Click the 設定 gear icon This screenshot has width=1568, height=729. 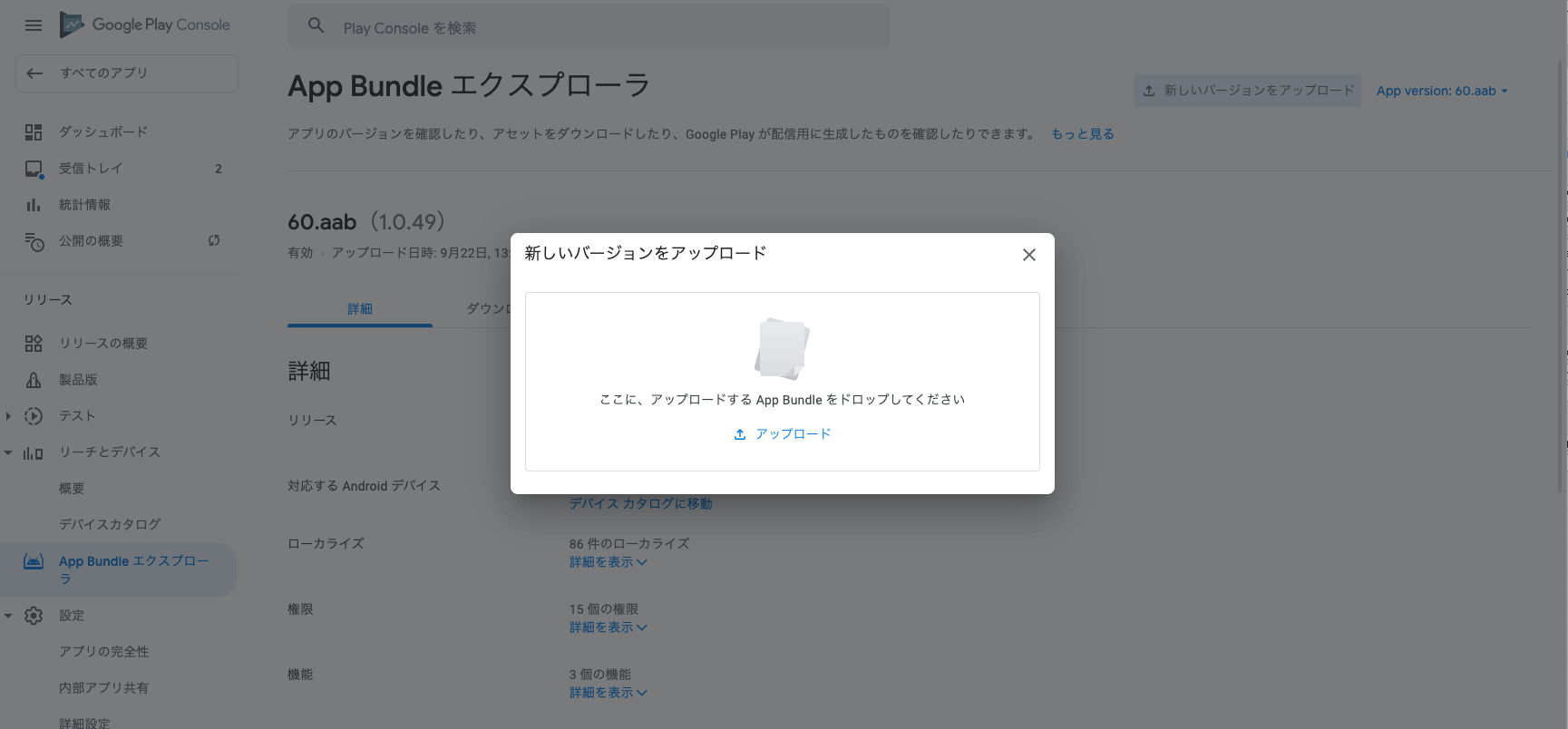pyautogui.click(x=34, y=616)
